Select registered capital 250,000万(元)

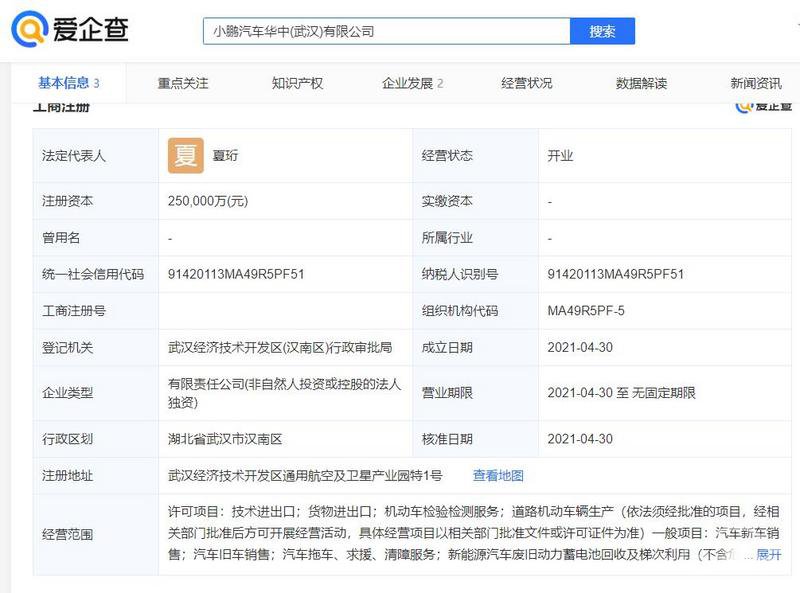tap(208, 201)
